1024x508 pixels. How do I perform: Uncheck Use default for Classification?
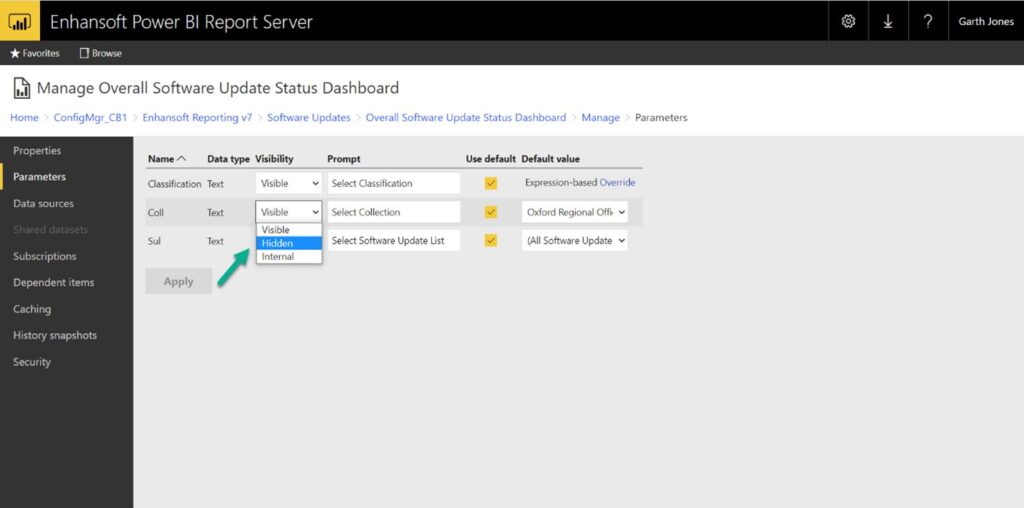click(490, 183)
